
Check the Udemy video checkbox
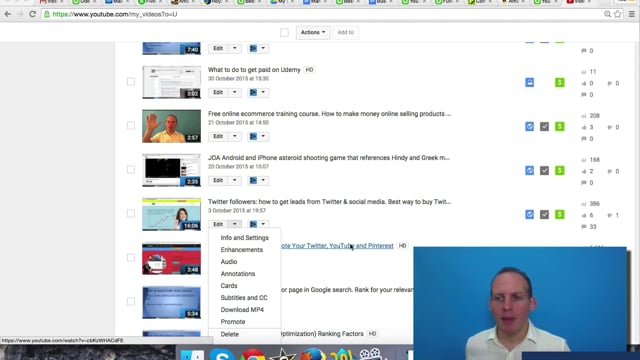(x=131, y=82)
